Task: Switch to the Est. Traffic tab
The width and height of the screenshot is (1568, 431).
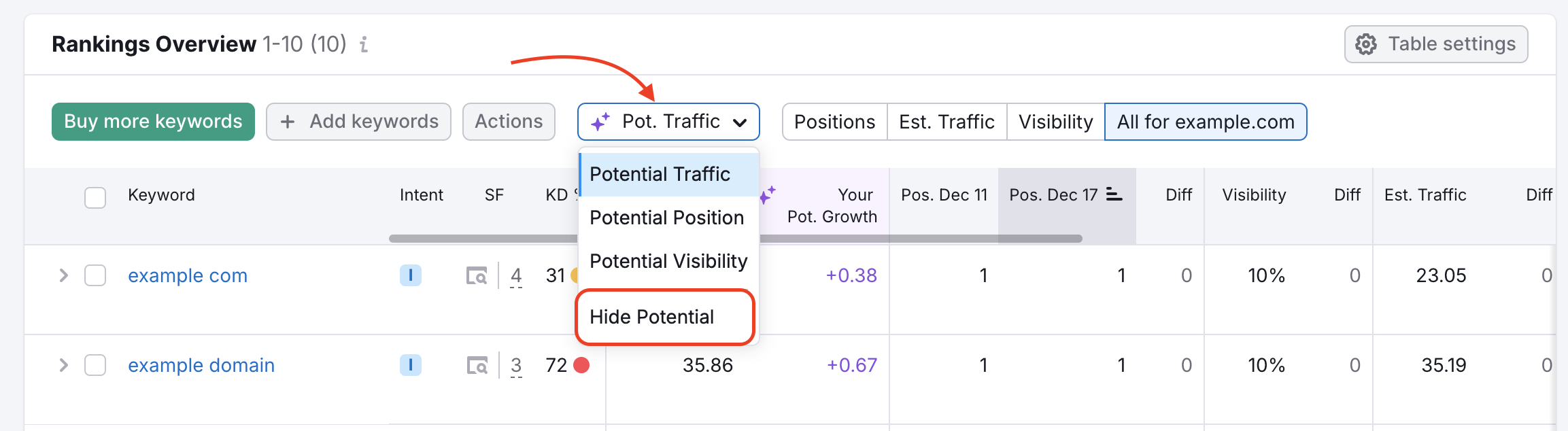Action: 947,121
